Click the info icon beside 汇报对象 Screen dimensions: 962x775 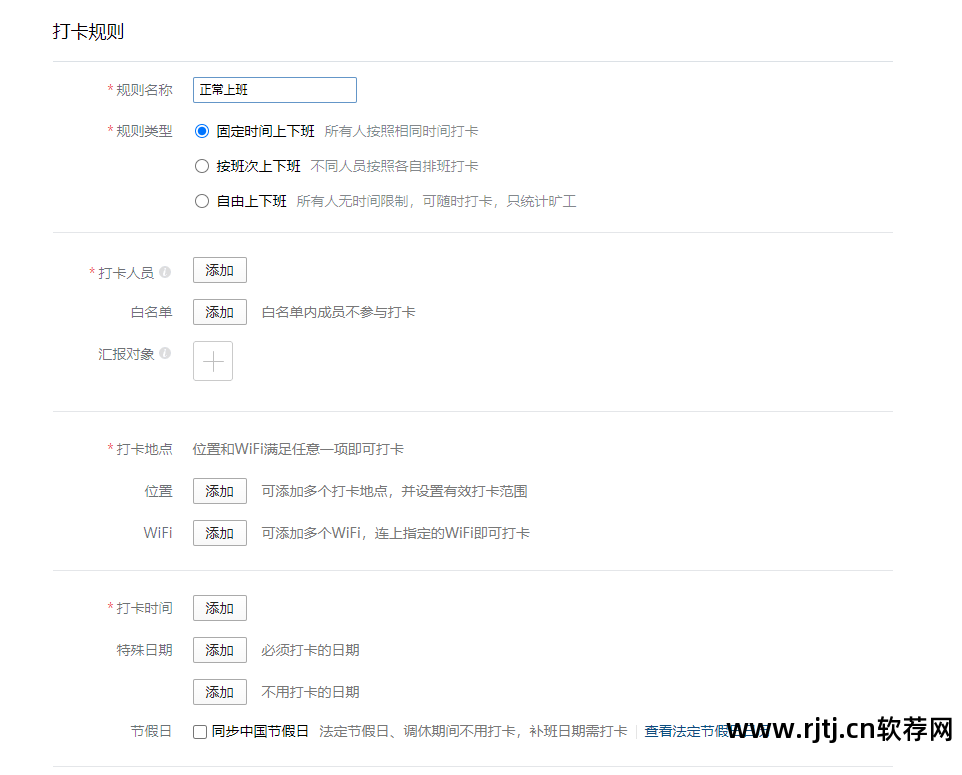click(166, 352)
